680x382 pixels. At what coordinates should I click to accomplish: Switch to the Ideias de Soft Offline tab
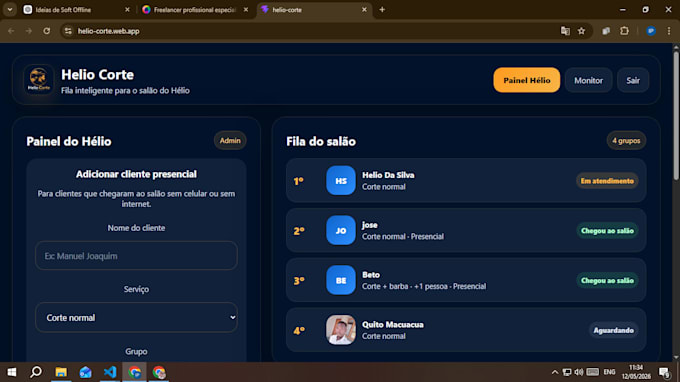(76, 10)
